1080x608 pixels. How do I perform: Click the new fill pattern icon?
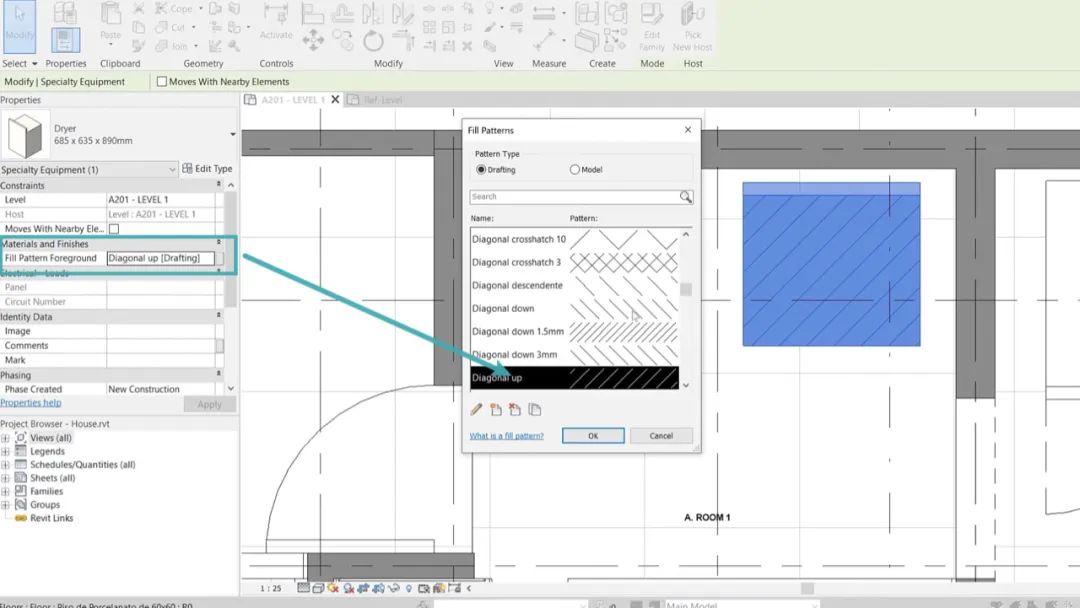(496, 410)
